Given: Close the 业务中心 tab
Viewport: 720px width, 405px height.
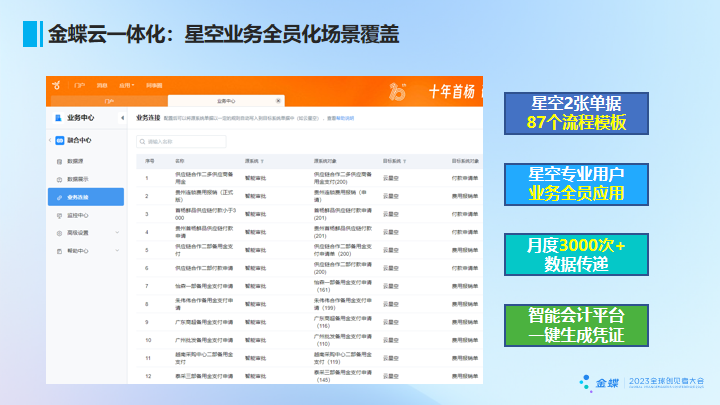Looking at the screenshot, I should pyautogui.click(x=278, y=101).
